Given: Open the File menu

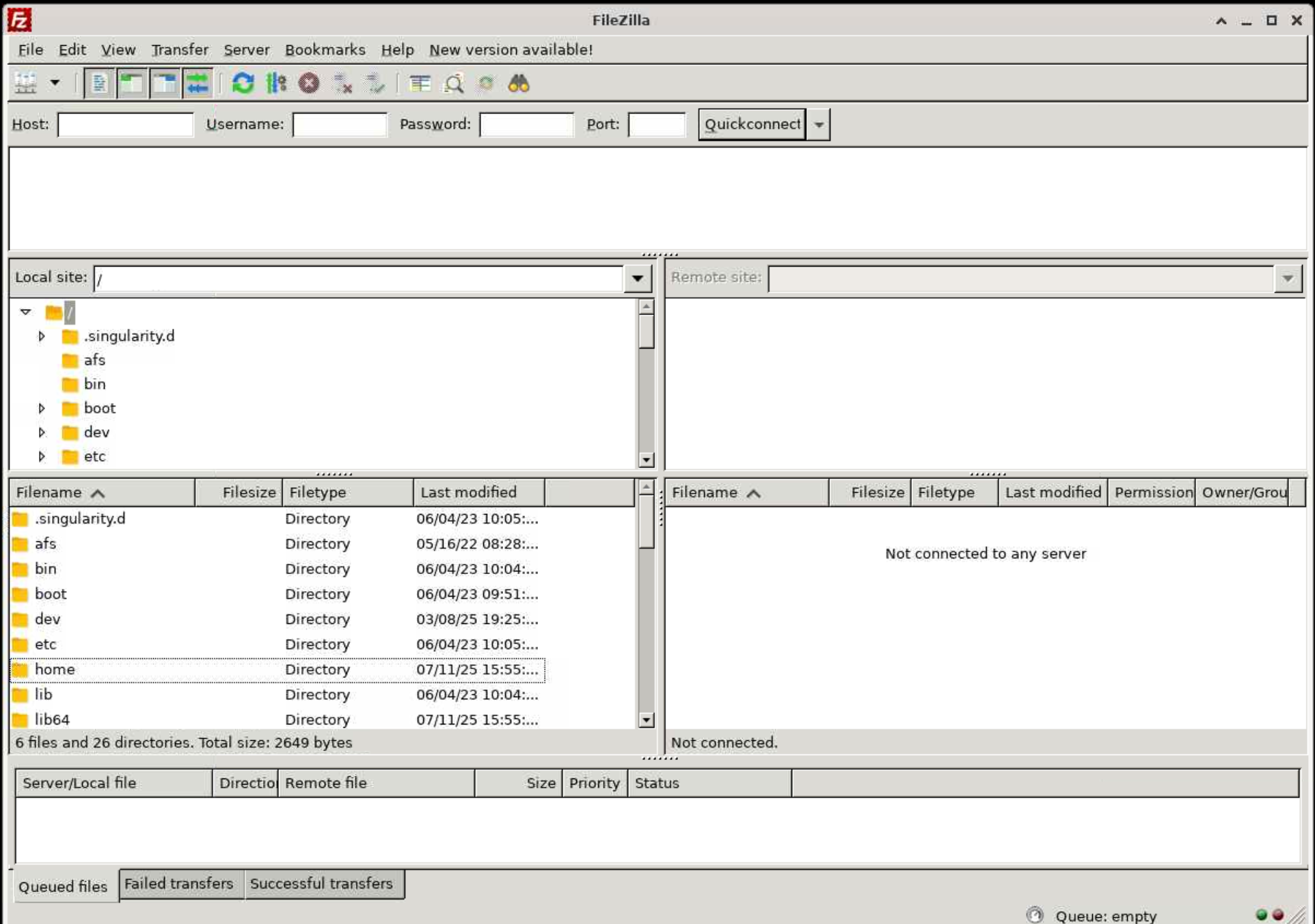Looking at the screenshot, I should [31, 50].
